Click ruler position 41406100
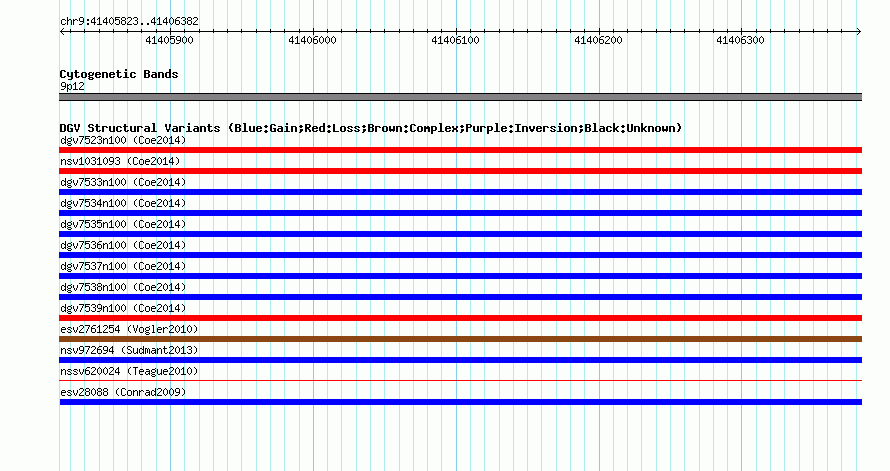The height and width of the screenshot is (471, 890). coord(455,40)
